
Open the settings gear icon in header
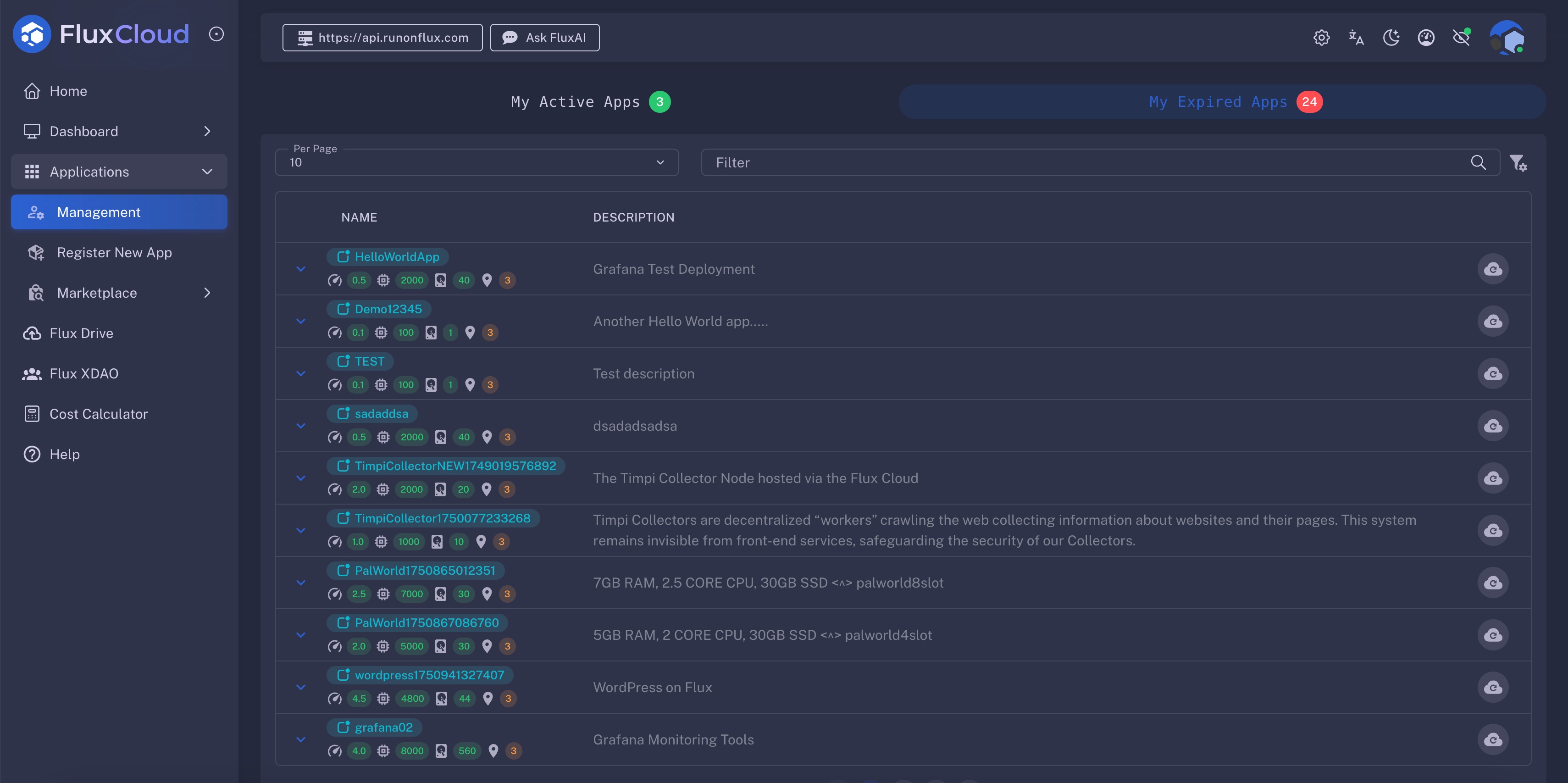pyautogui.click(x=1321, y=38)
